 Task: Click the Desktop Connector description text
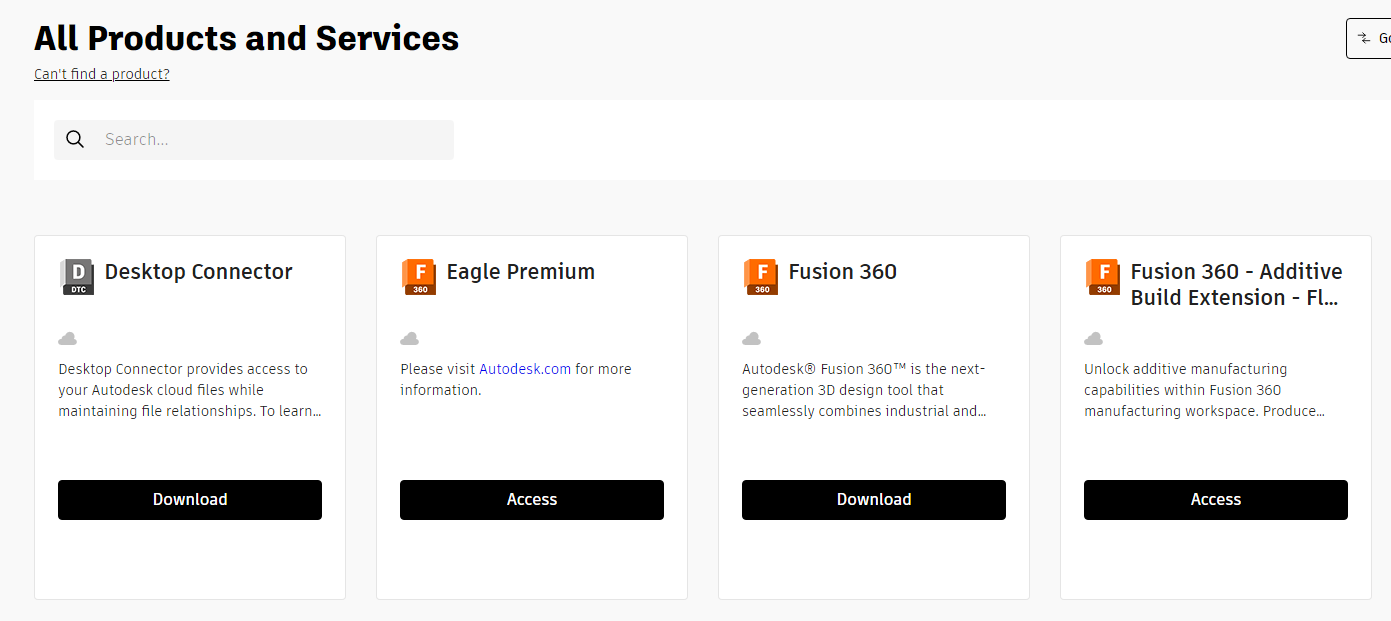[190, 390]
